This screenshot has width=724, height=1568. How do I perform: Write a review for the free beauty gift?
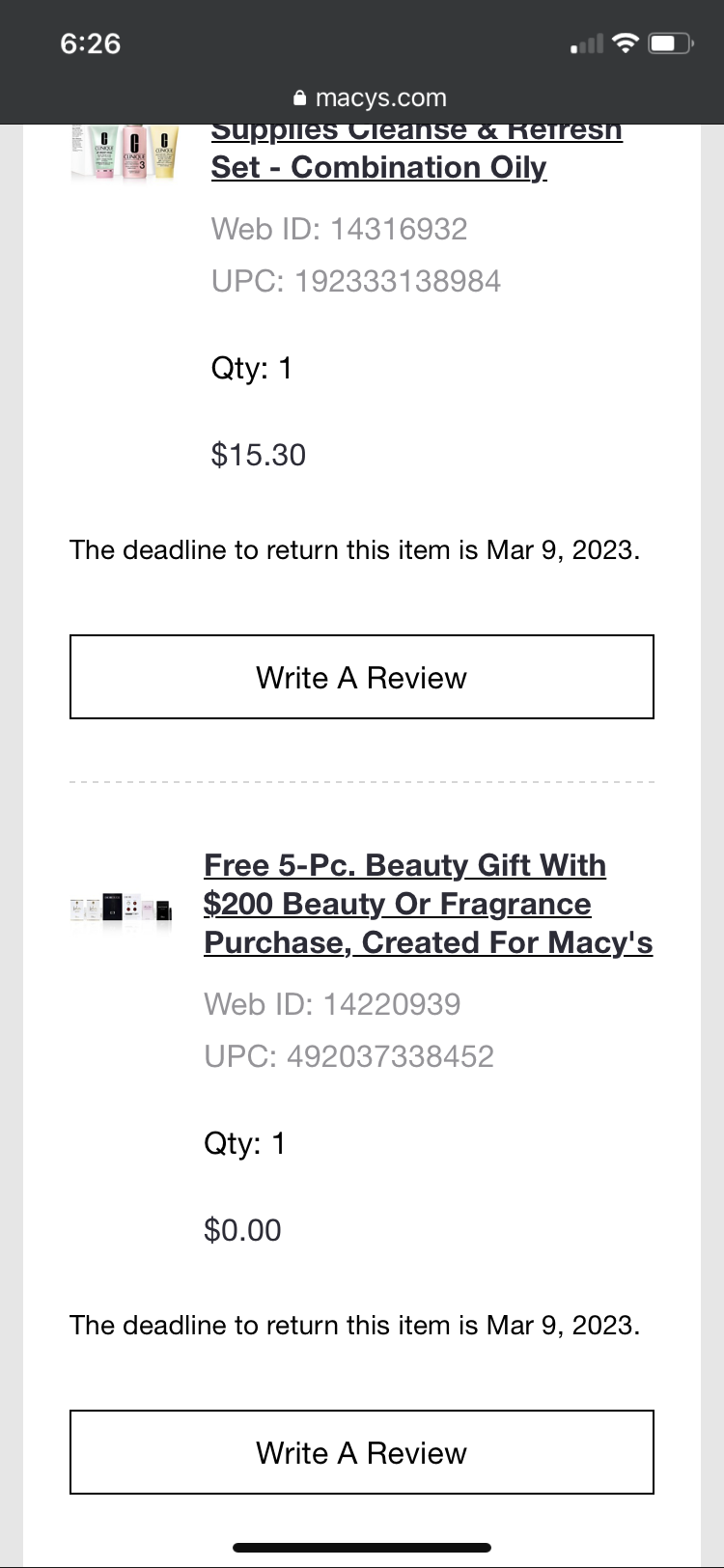point(362,1452)
